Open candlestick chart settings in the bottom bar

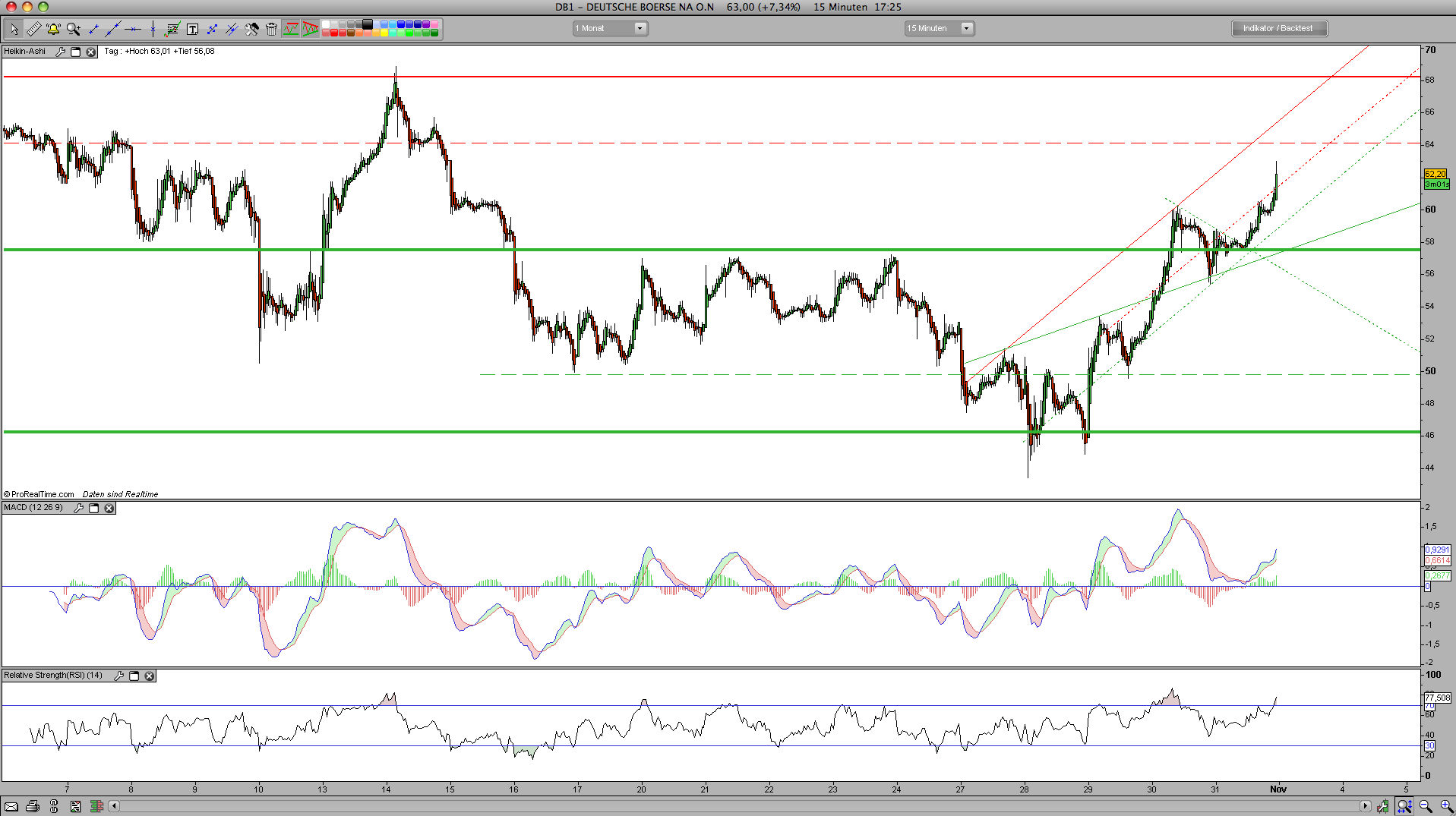tap(1383, 806)
